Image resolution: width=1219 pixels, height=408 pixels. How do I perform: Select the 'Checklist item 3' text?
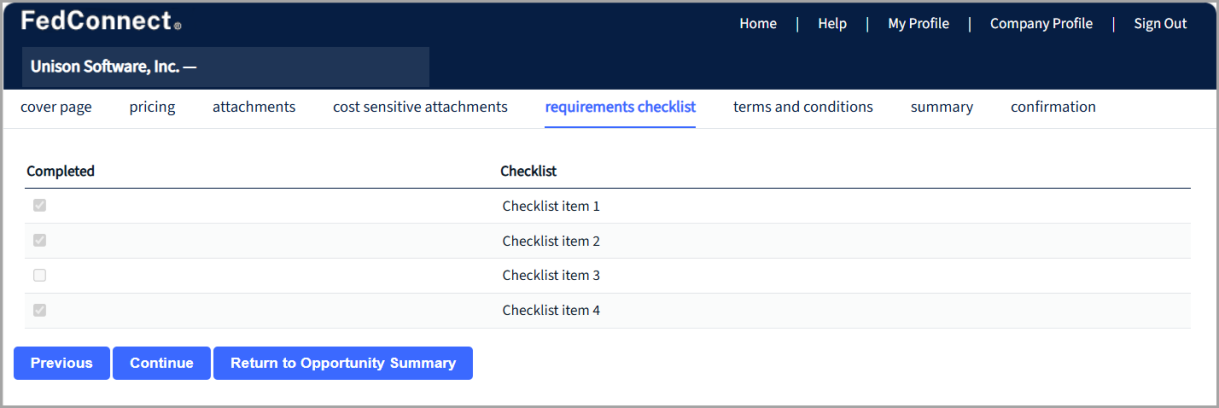point(551,276)
